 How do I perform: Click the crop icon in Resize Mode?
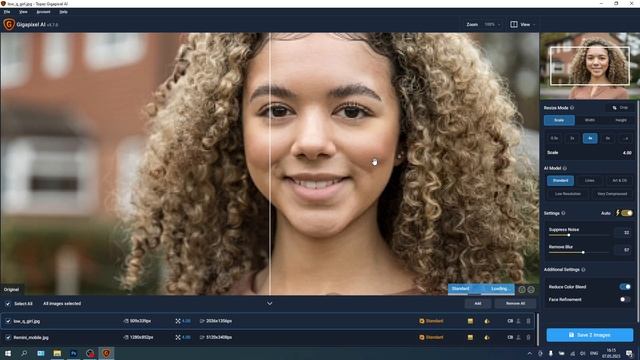614,108
